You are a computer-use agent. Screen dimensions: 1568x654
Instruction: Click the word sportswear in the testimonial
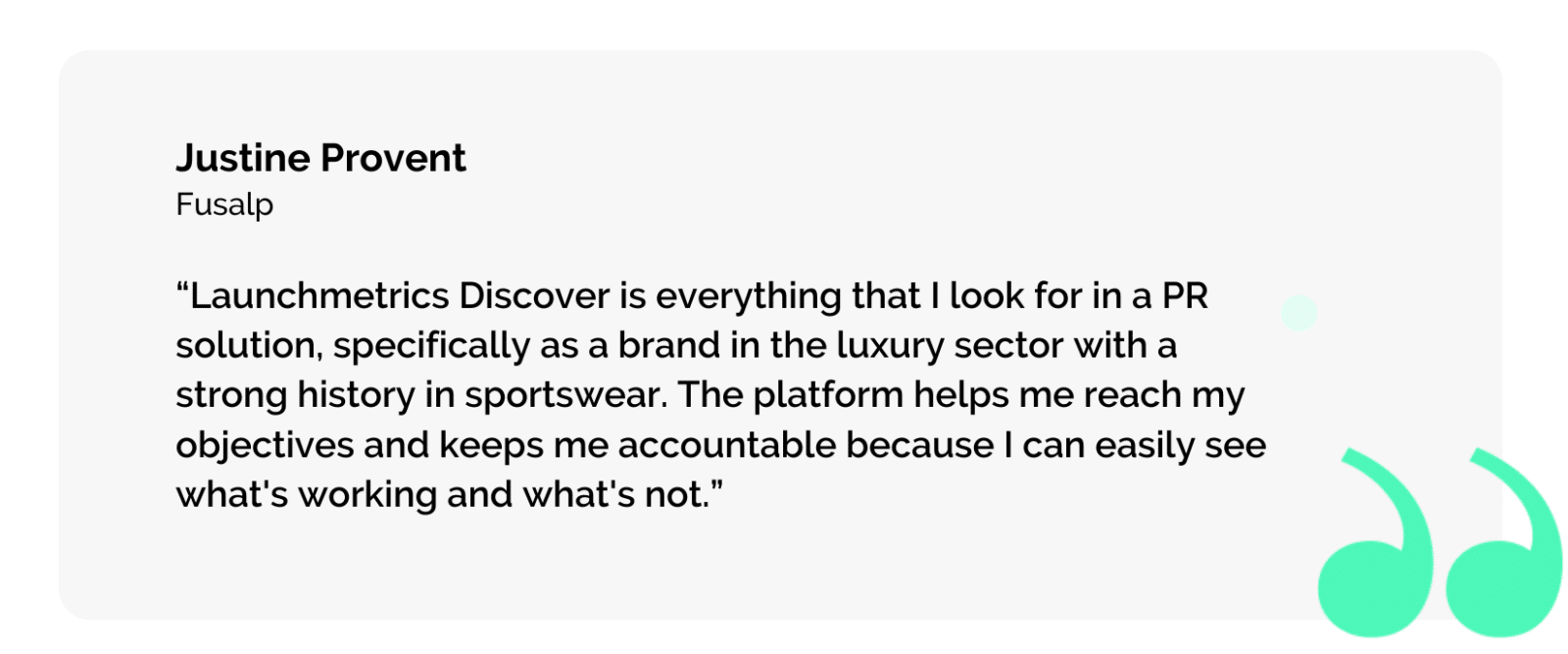564,395
